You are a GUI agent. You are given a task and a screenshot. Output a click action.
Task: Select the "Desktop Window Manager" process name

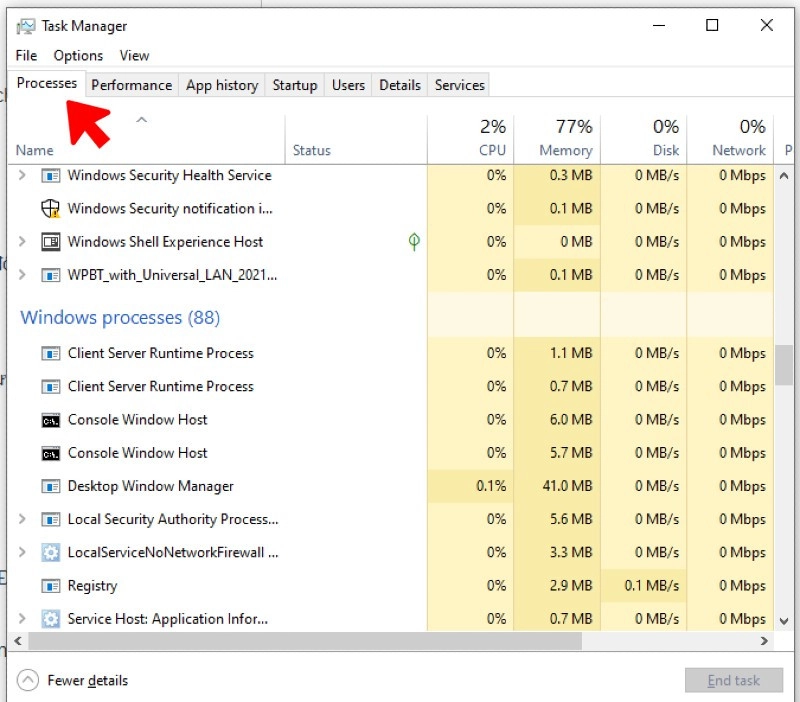(x=151, y=486)
